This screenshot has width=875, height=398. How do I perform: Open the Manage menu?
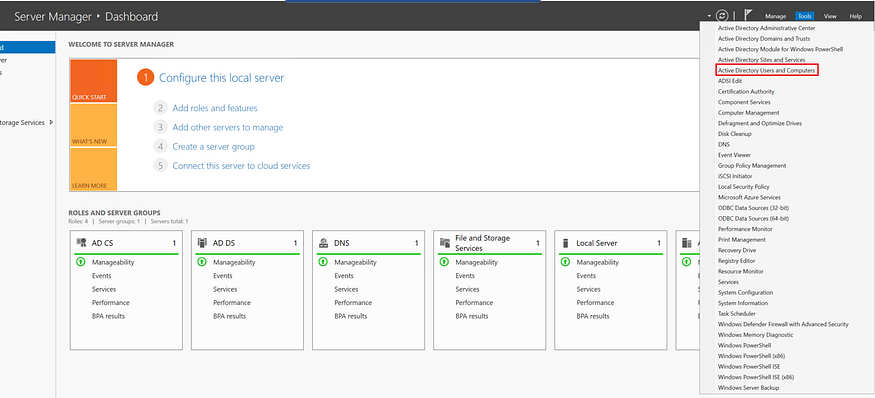click(775, 16)
